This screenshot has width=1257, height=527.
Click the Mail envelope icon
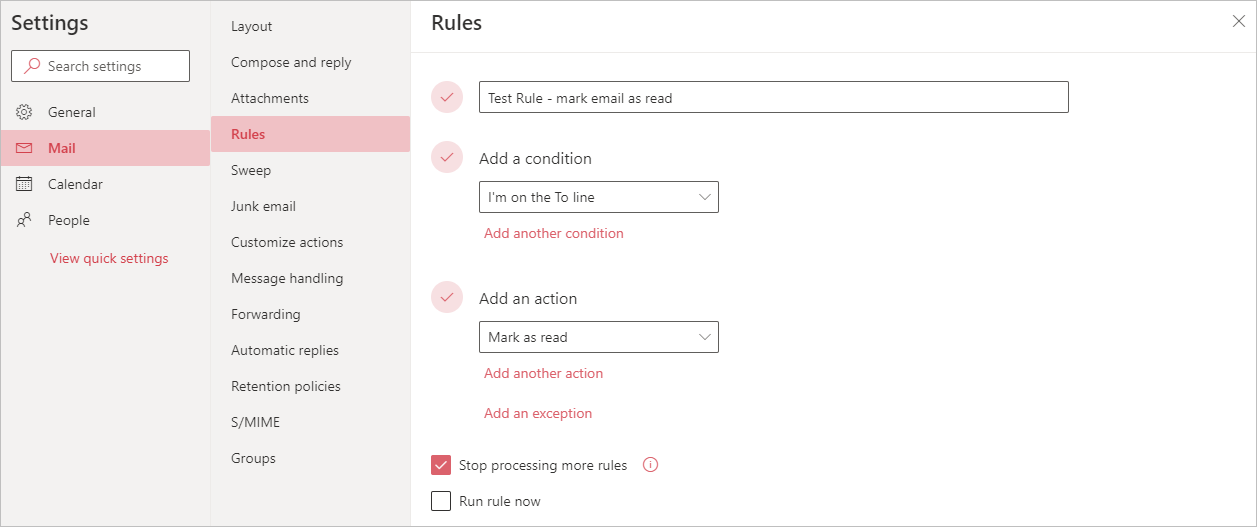pyautogui.click(x=25, y=148)
